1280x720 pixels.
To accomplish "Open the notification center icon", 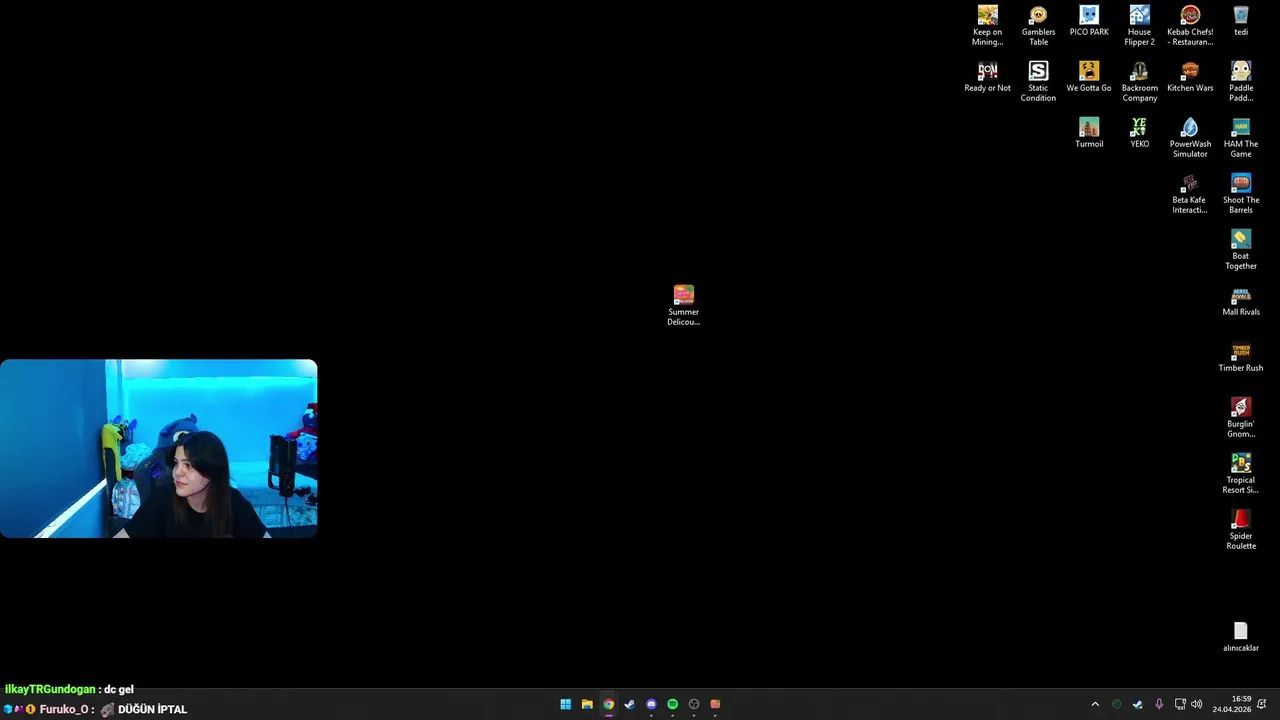I will click(1262, 704).
